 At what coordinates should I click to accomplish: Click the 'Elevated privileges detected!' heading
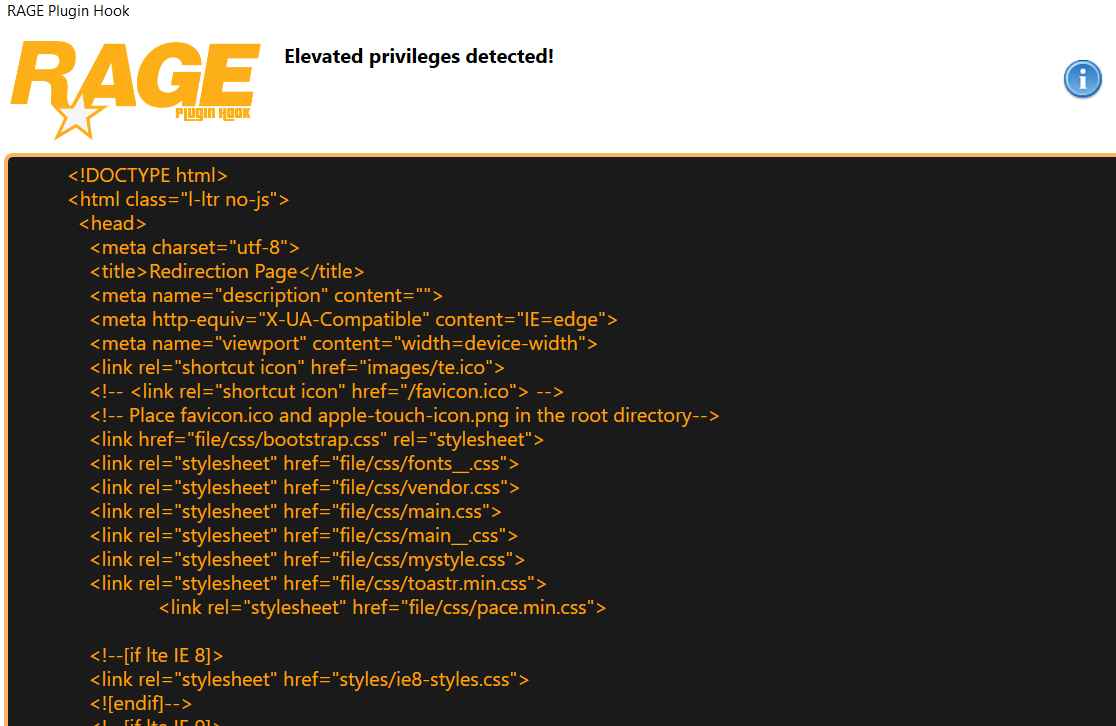[x=419, y=57]
